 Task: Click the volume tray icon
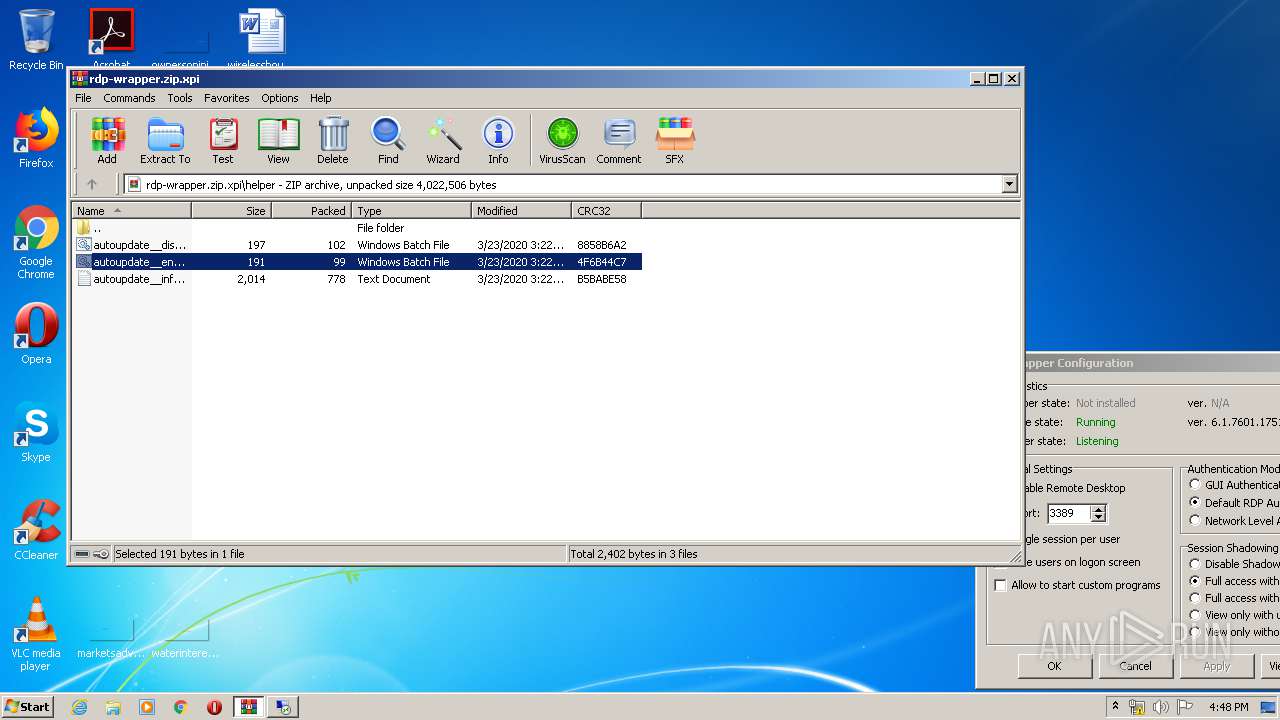click(x=1161, y=707)
